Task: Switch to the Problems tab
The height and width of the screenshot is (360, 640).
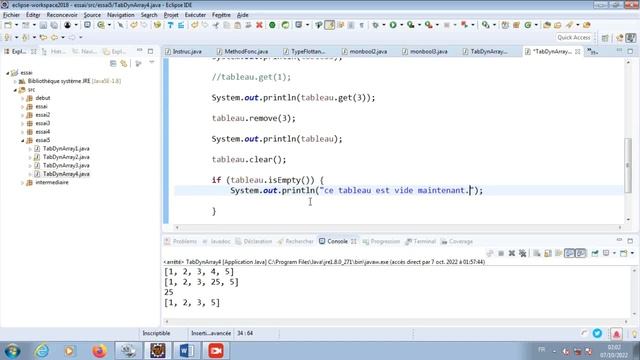Action: point(181,242)
